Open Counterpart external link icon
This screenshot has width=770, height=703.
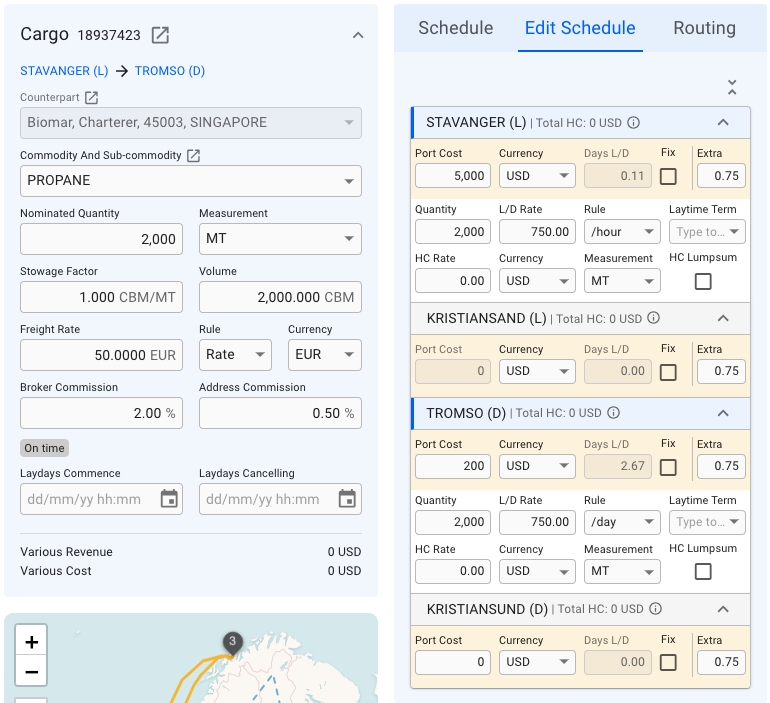click(91, 98)
